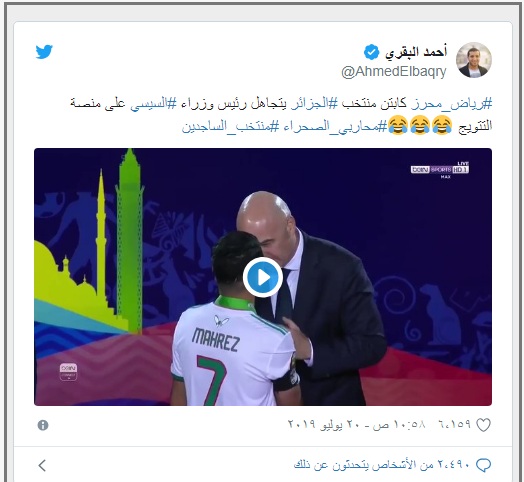This screenshot has width=524, height=482.
Task: Click the tweet info icon
Action: (x=43, y=425)
